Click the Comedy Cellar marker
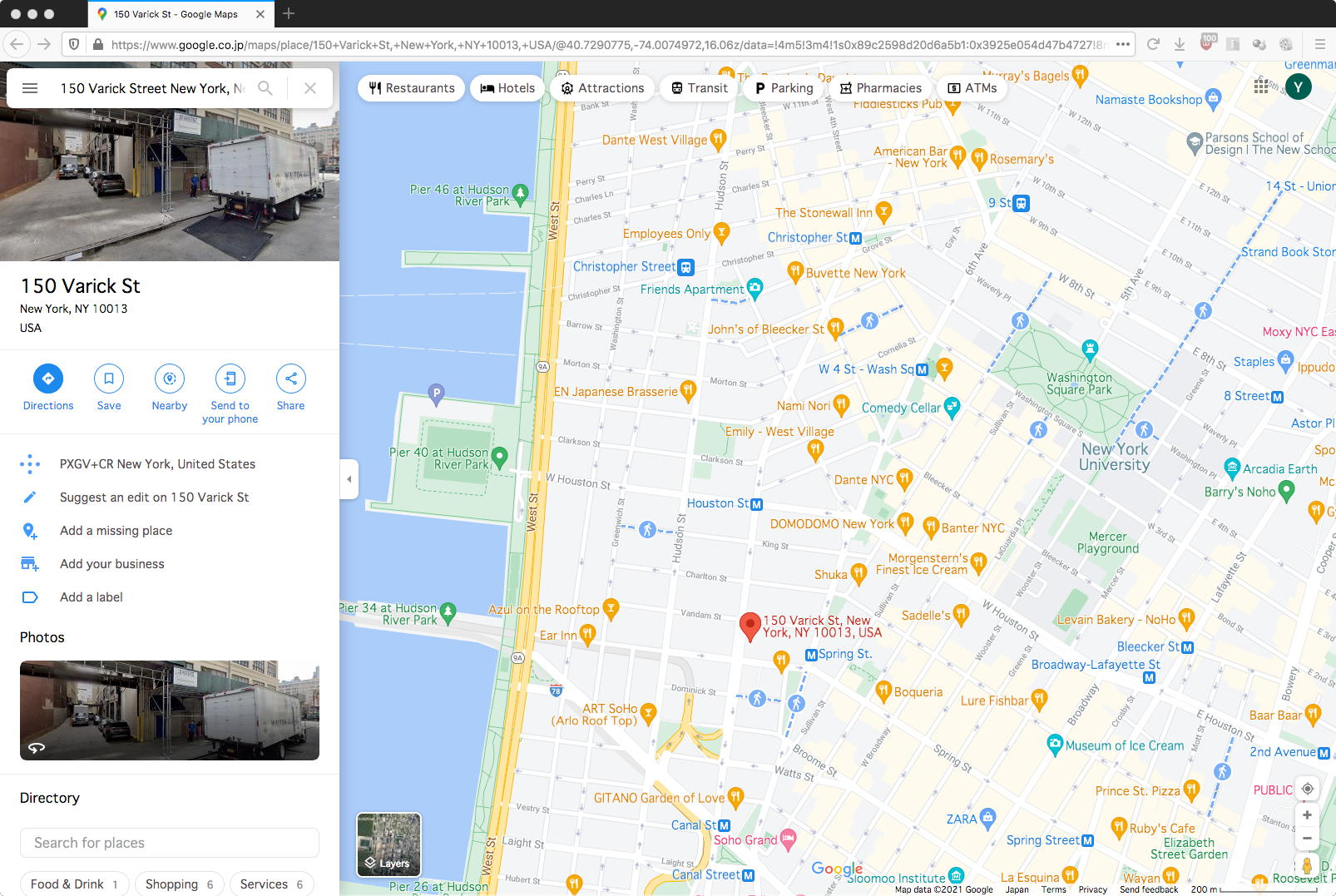The width and height of the screenshot is (1336, 896). click(x=952, y=407)
